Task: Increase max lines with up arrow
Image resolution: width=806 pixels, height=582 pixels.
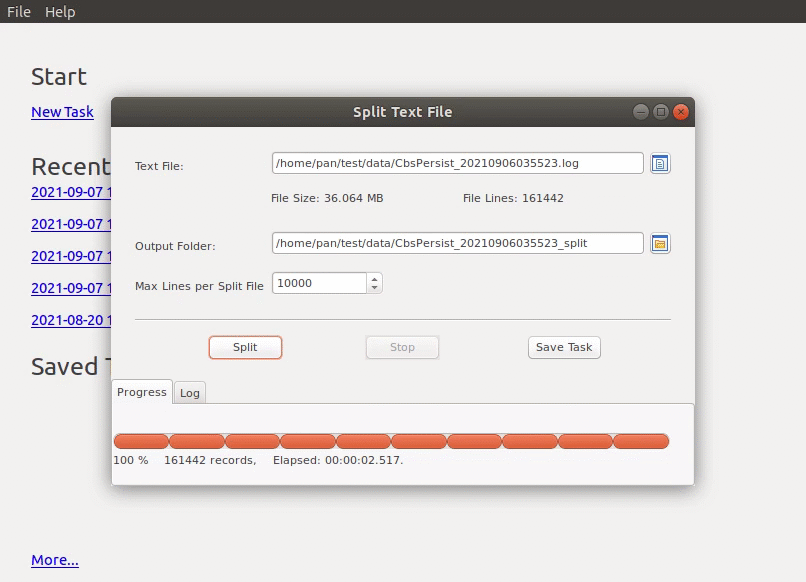Action: pos(374,278)
